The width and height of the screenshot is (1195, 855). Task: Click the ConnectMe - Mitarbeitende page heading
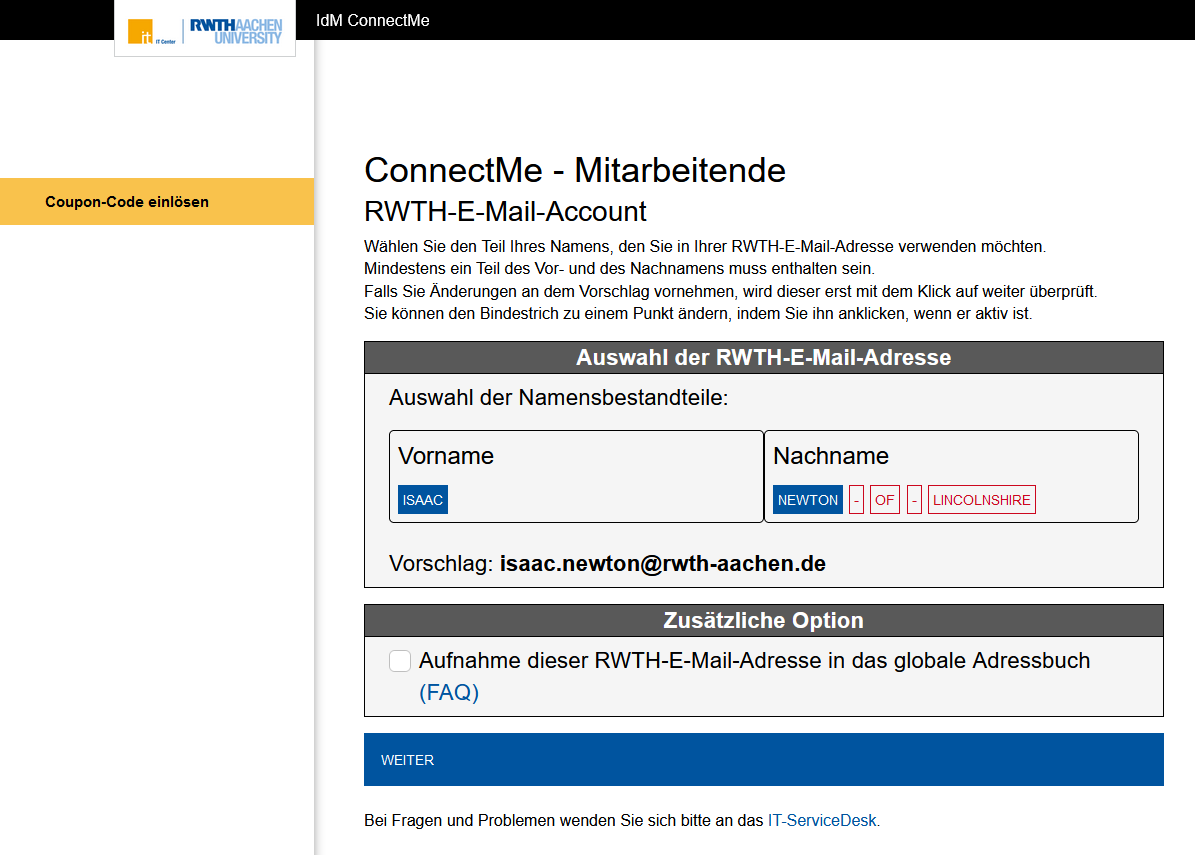[575, 170]
